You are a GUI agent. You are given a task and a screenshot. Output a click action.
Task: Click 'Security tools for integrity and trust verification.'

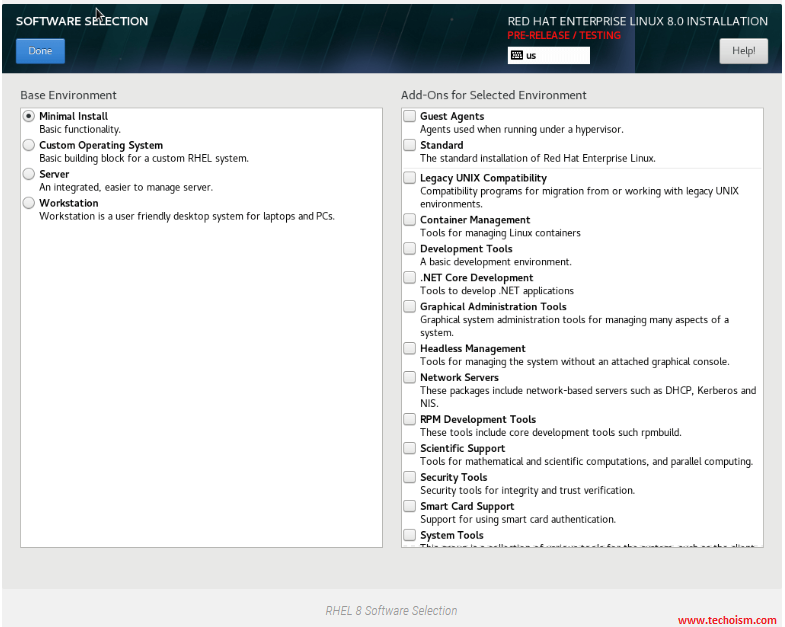coord(527,491)
